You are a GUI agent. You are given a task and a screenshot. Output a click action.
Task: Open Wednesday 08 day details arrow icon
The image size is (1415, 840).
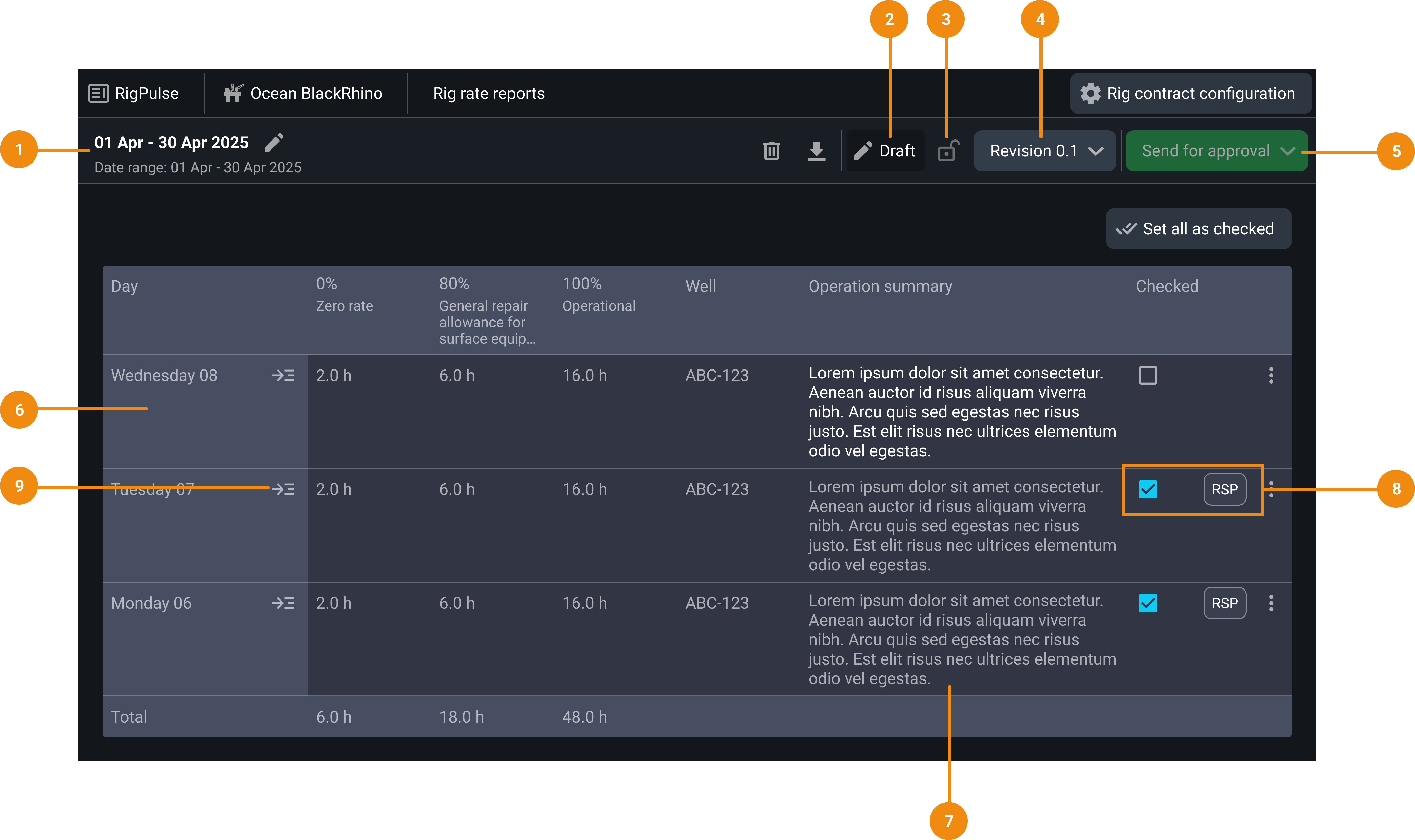[x=283, y=375]
